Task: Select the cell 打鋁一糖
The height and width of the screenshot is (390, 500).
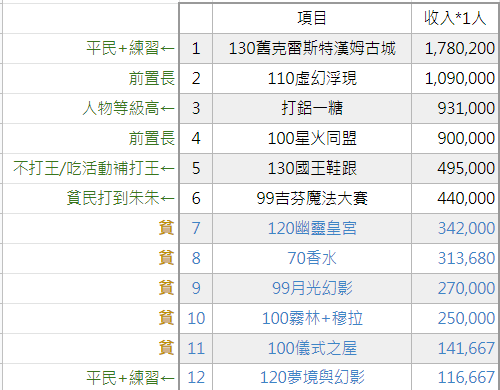Action: (x=312, y=108)
